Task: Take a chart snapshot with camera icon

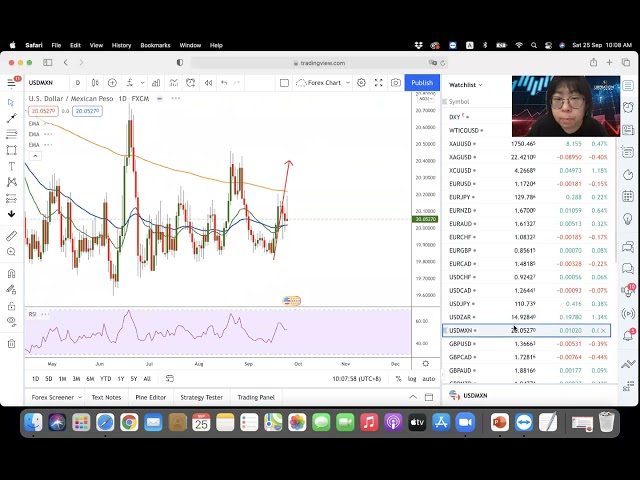Action: (x=396, y=83)
